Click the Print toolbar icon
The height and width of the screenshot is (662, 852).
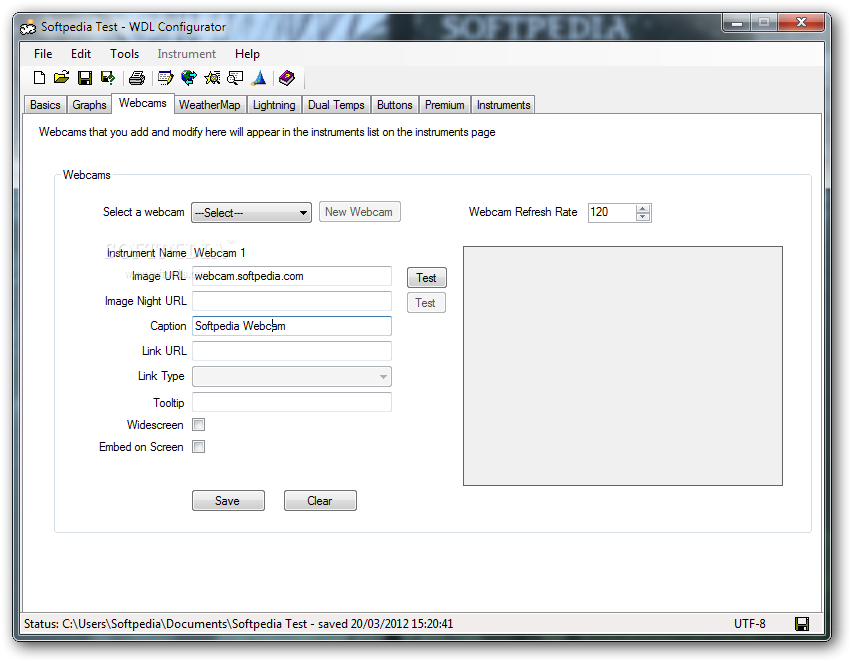137,78
